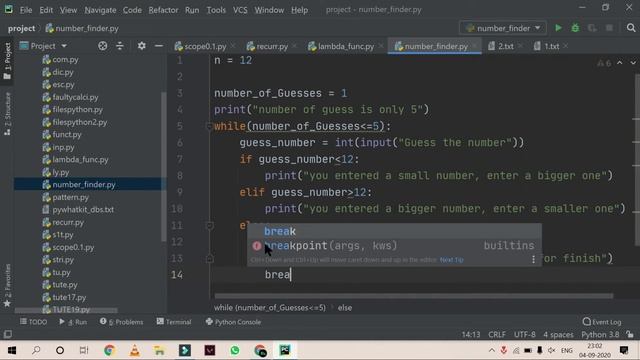Viewport: 640px width, 360px height.
Task: Open number_finder run configuration dropdown
Action: click(503, 28)
